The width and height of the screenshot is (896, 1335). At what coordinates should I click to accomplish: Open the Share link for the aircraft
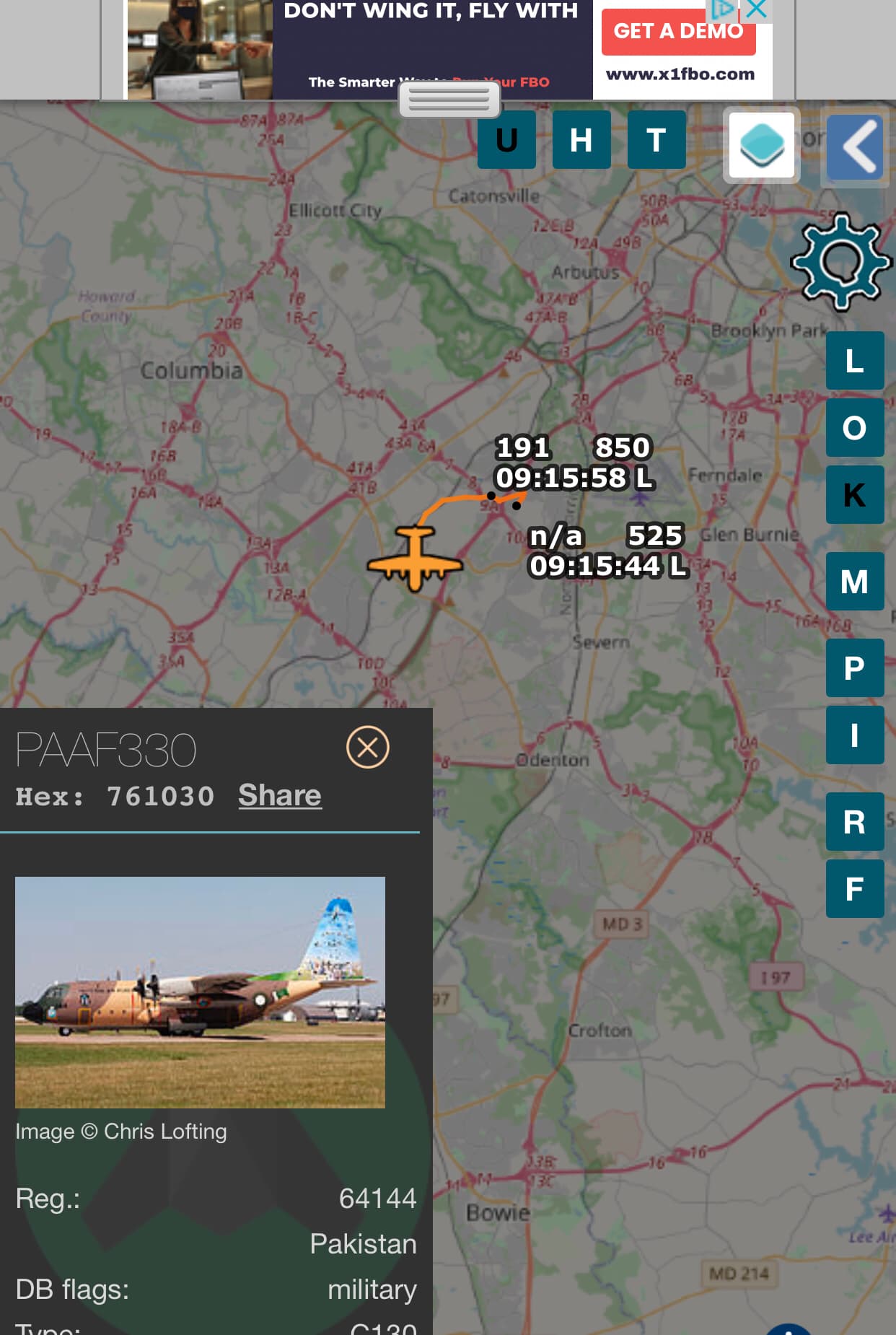point(280,795)
